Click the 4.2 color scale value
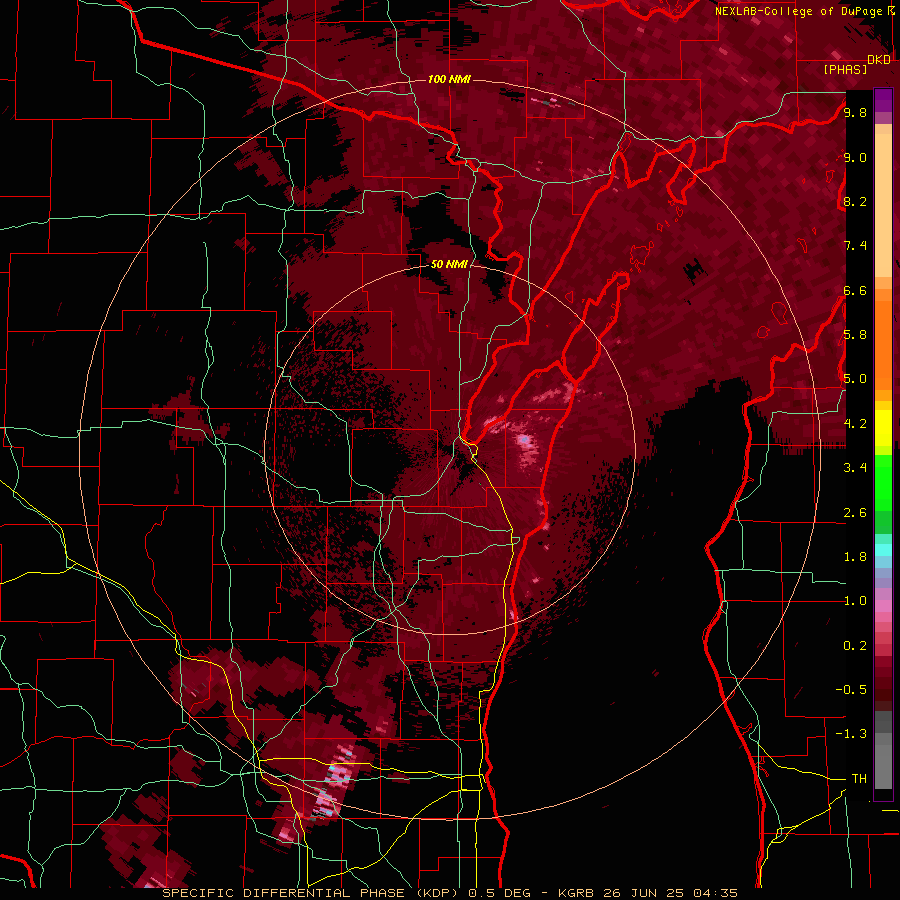900x900 pixels. [855, 424]
